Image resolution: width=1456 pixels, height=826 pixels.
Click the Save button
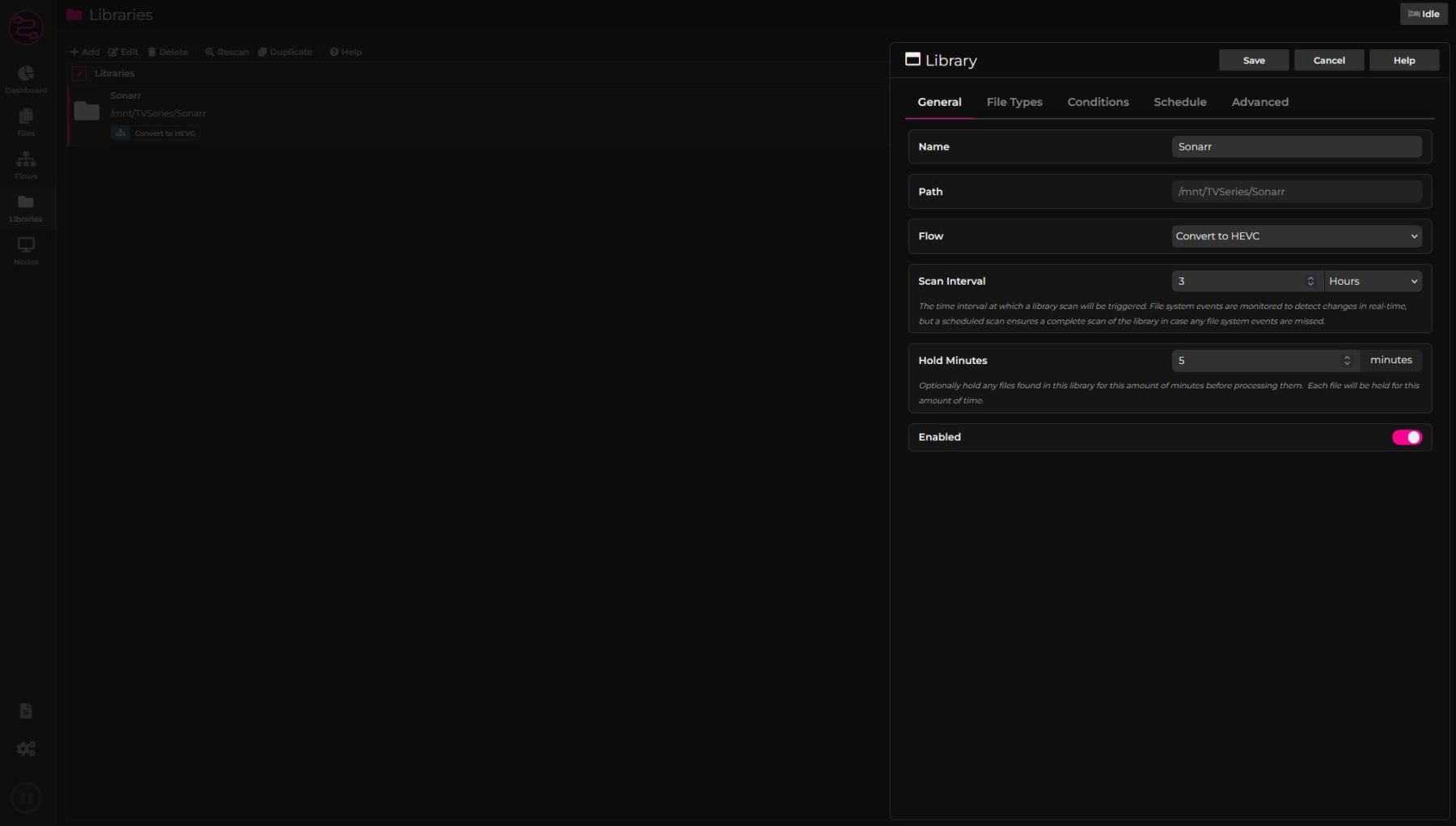(1254, 61)
